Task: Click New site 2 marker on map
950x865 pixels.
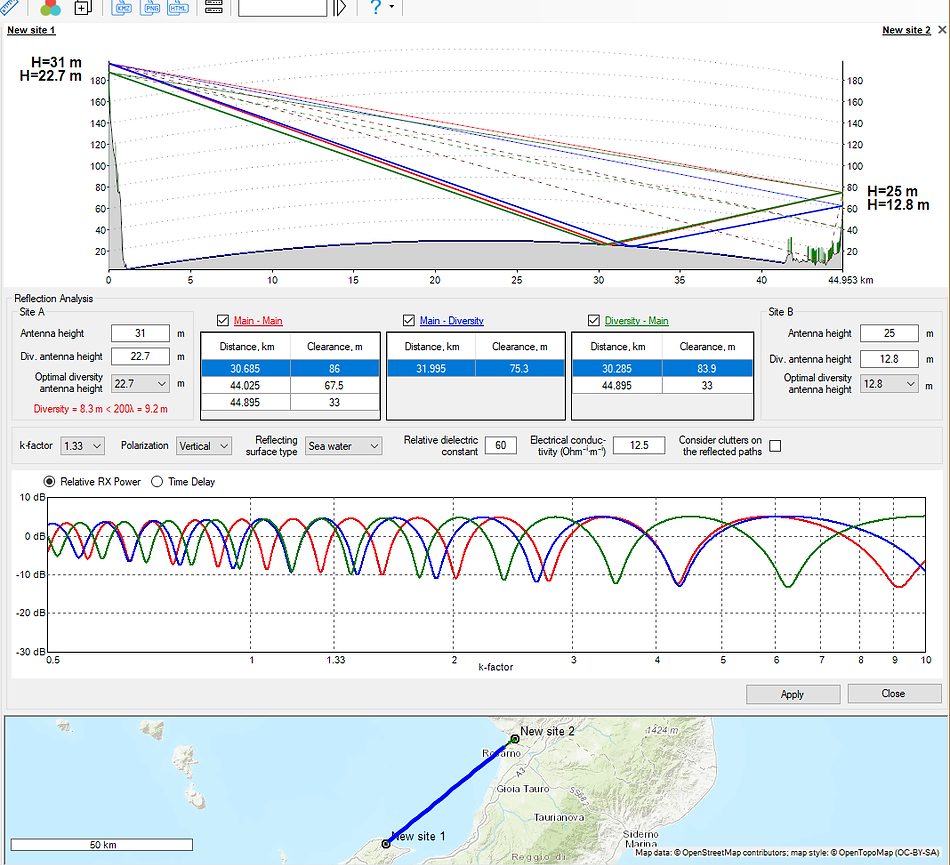Action: point(515,739)
